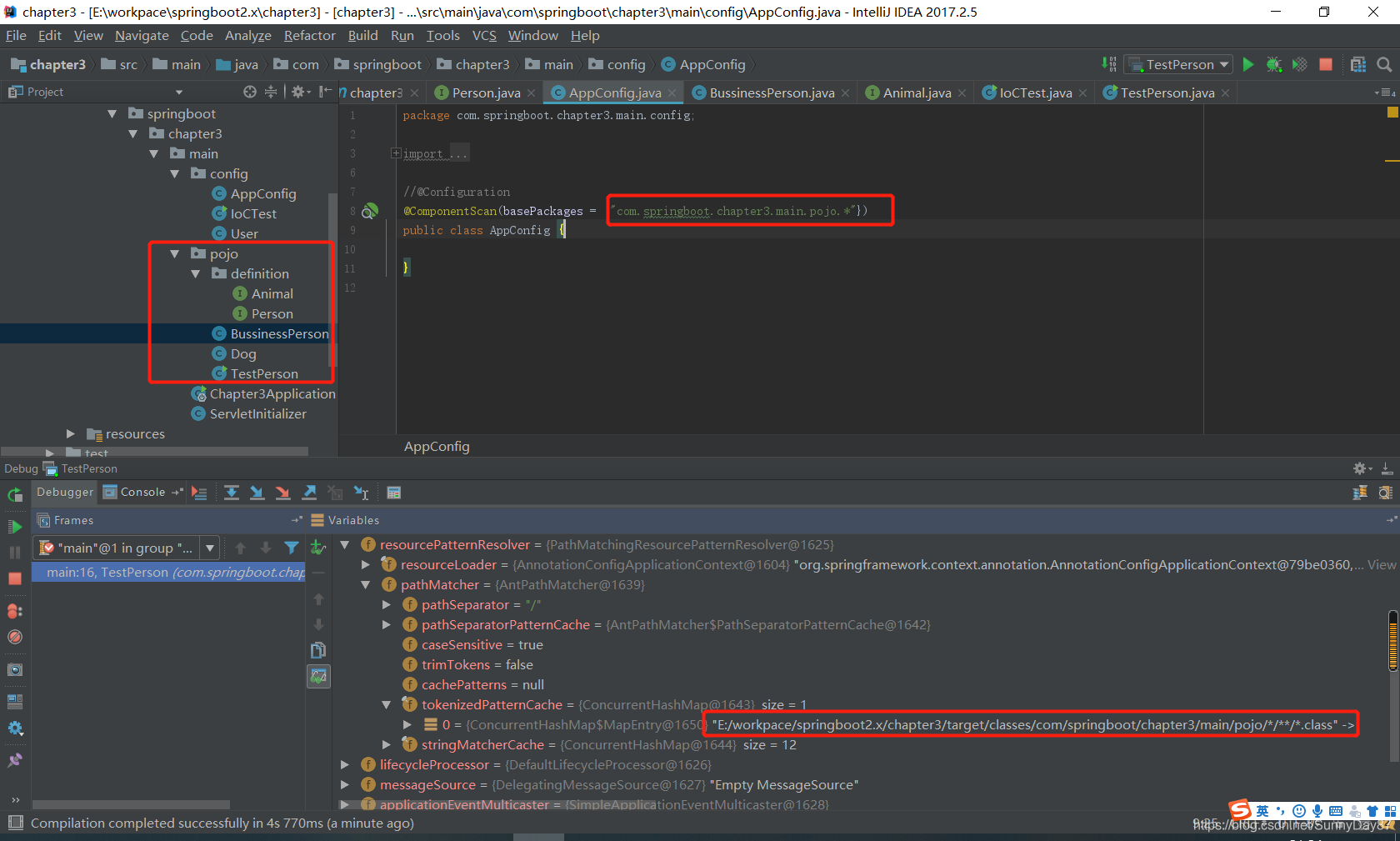
Task: Click the View link for resourceLoader value
Action: [1382, 564]
